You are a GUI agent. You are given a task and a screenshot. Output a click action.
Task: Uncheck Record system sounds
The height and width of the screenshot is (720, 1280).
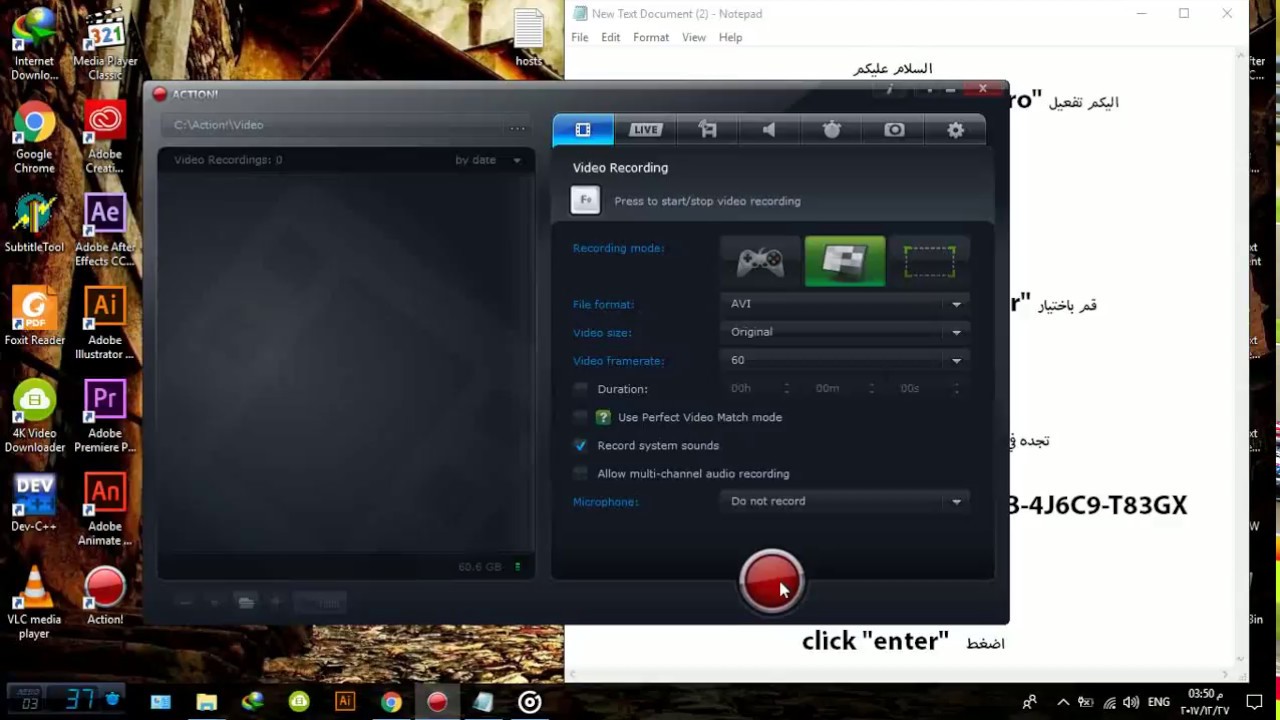click(x=580, y=445)
